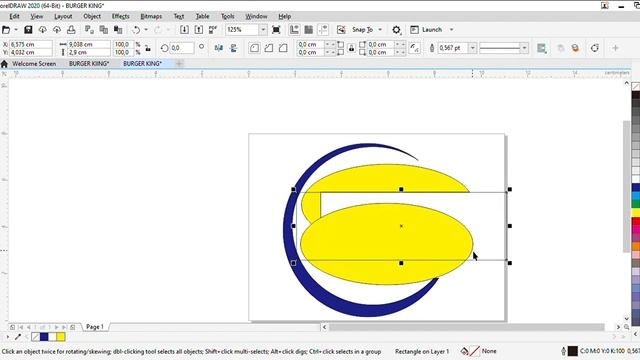Select the chamfered corner style

[x=283, y=48]
